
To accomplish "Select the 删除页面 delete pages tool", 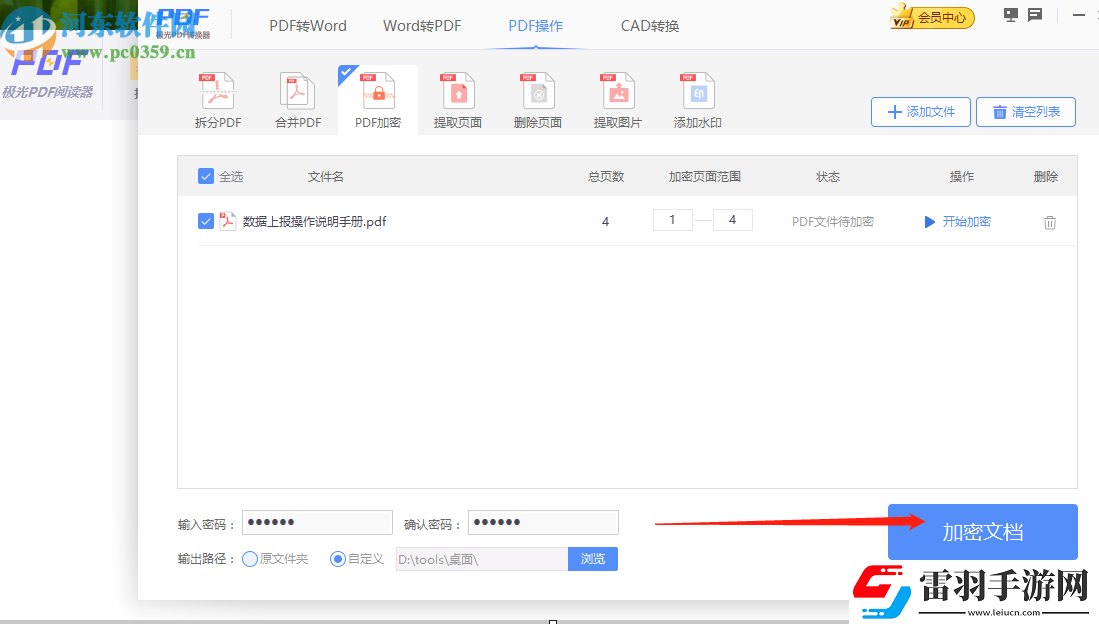I will coord(538,101).
